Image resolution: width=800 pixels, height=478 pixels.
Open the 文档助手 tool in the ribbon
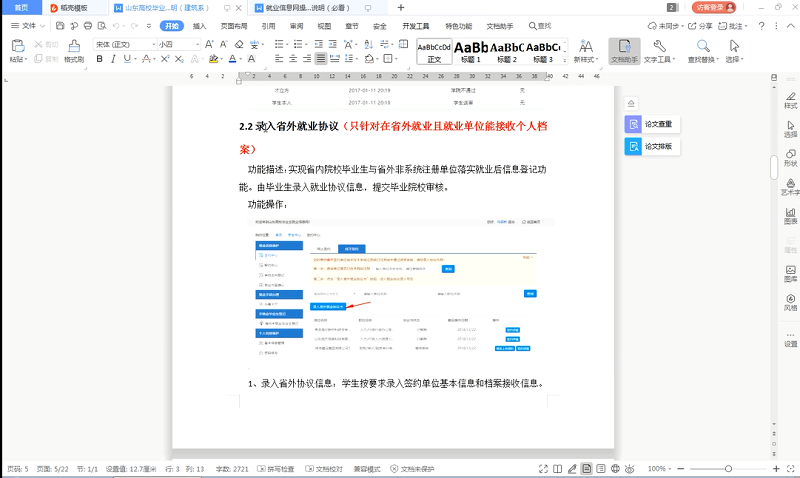[624, 51]
